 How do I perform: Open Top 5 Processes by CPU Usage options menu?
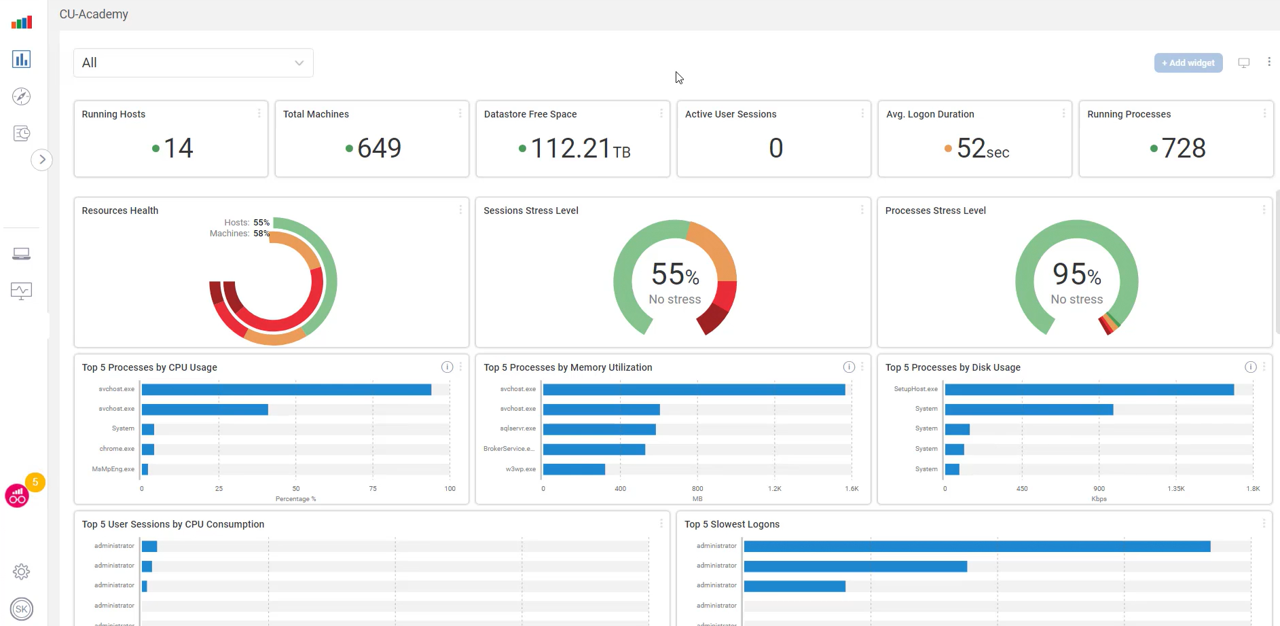coord(460,367)
